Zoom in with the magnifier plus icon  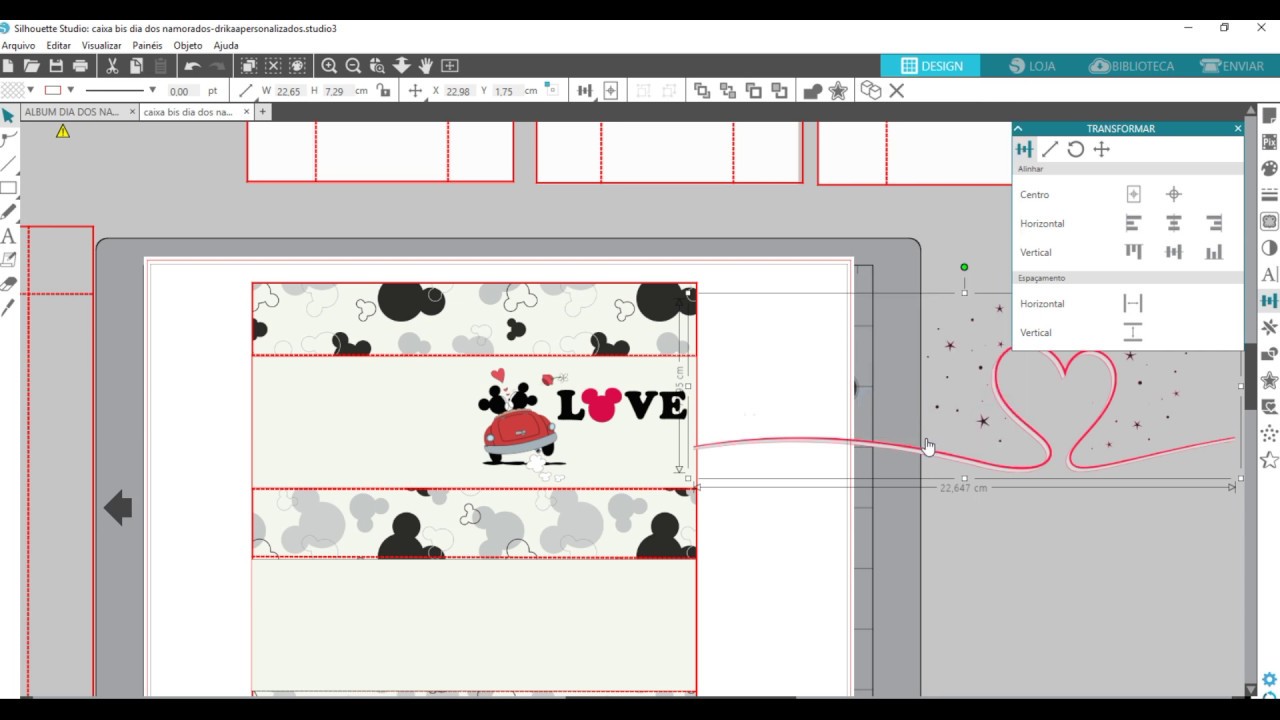[329, 66]
